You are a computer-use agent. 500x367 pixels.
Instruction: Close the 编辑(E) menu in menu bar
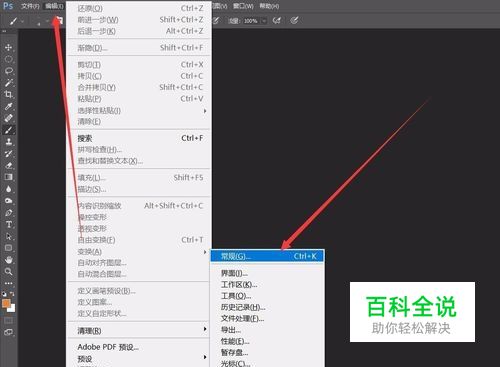(54, 6)
